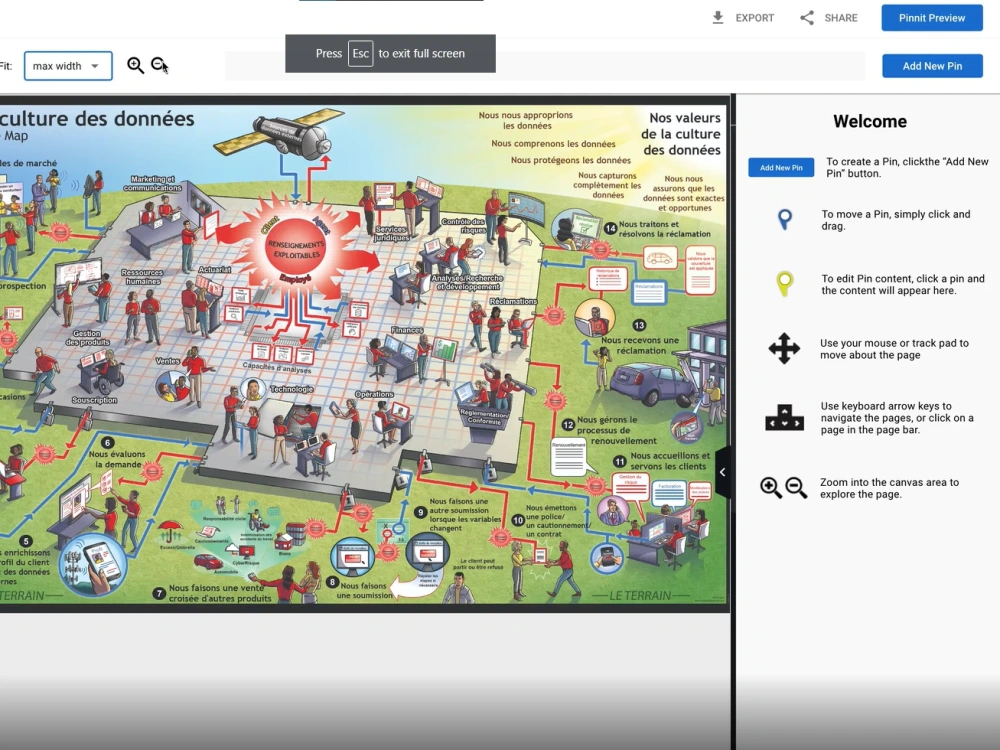The image size is (1000, 750).
Task: Click the small Add New Pin button in Welcome panel
Action: pyautogui.click(x=781, y=168)
